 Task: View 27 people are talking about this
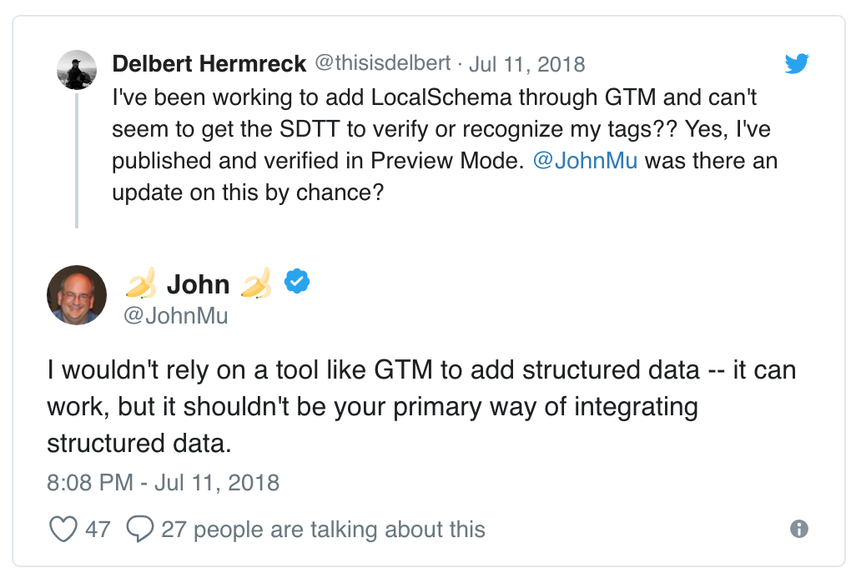pyautogui.click(x=323, y=530)
